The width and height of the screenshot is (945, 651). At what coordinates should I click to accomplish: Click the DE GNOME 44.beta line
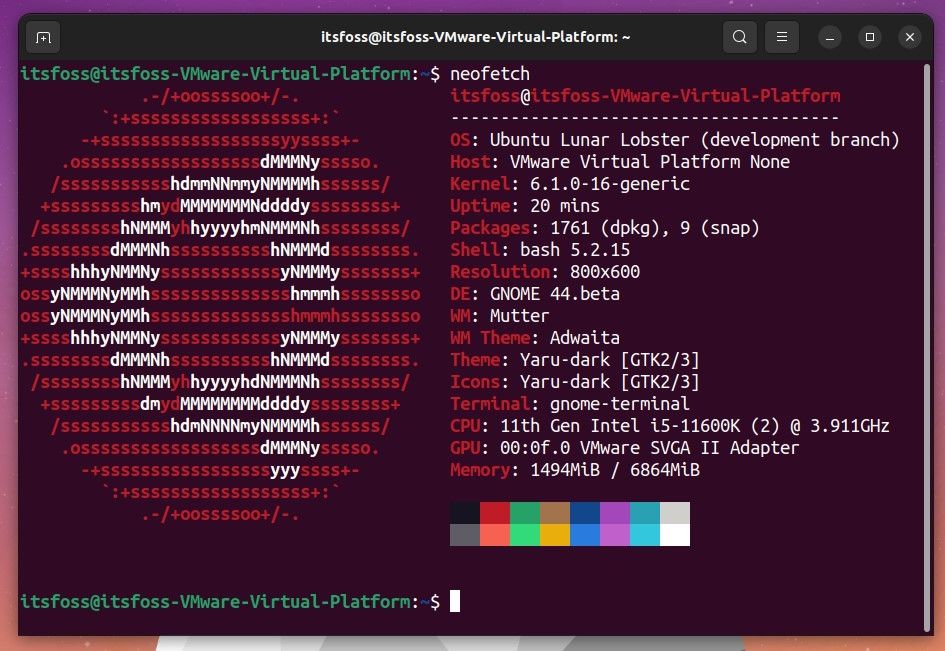coord(535,294)
